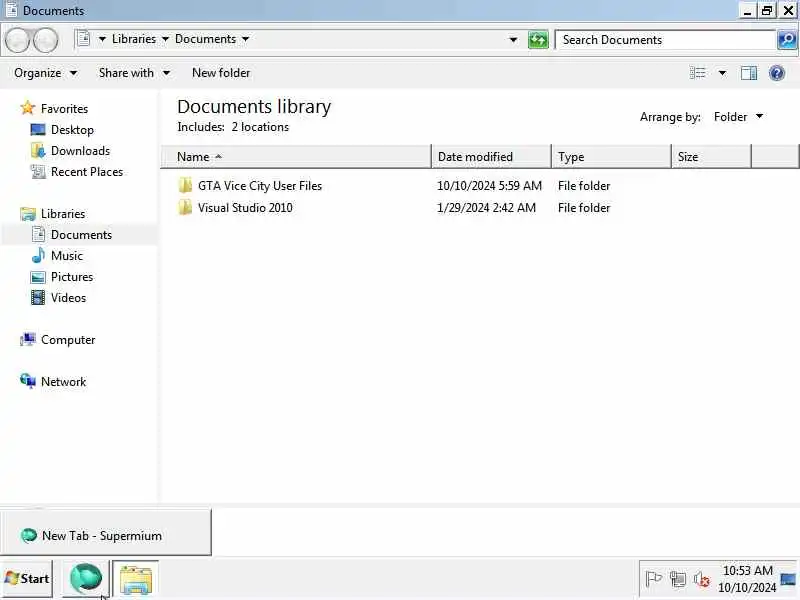Select the Visual Studio 2010 folder name
800x600 pixels.
coord(245,208)
